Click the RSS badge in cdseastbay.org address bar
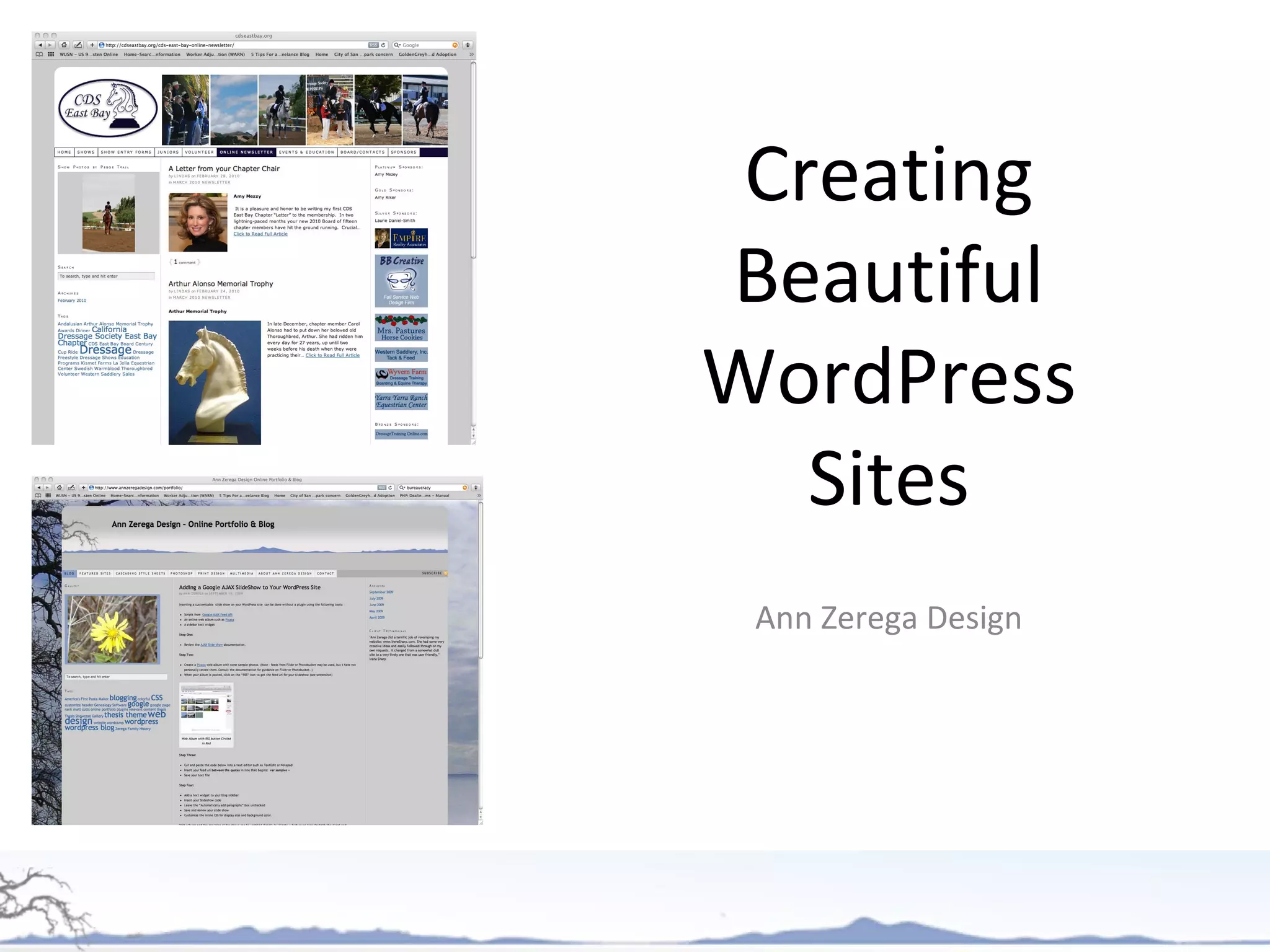The image size is (1270, 952). (373, 45)
